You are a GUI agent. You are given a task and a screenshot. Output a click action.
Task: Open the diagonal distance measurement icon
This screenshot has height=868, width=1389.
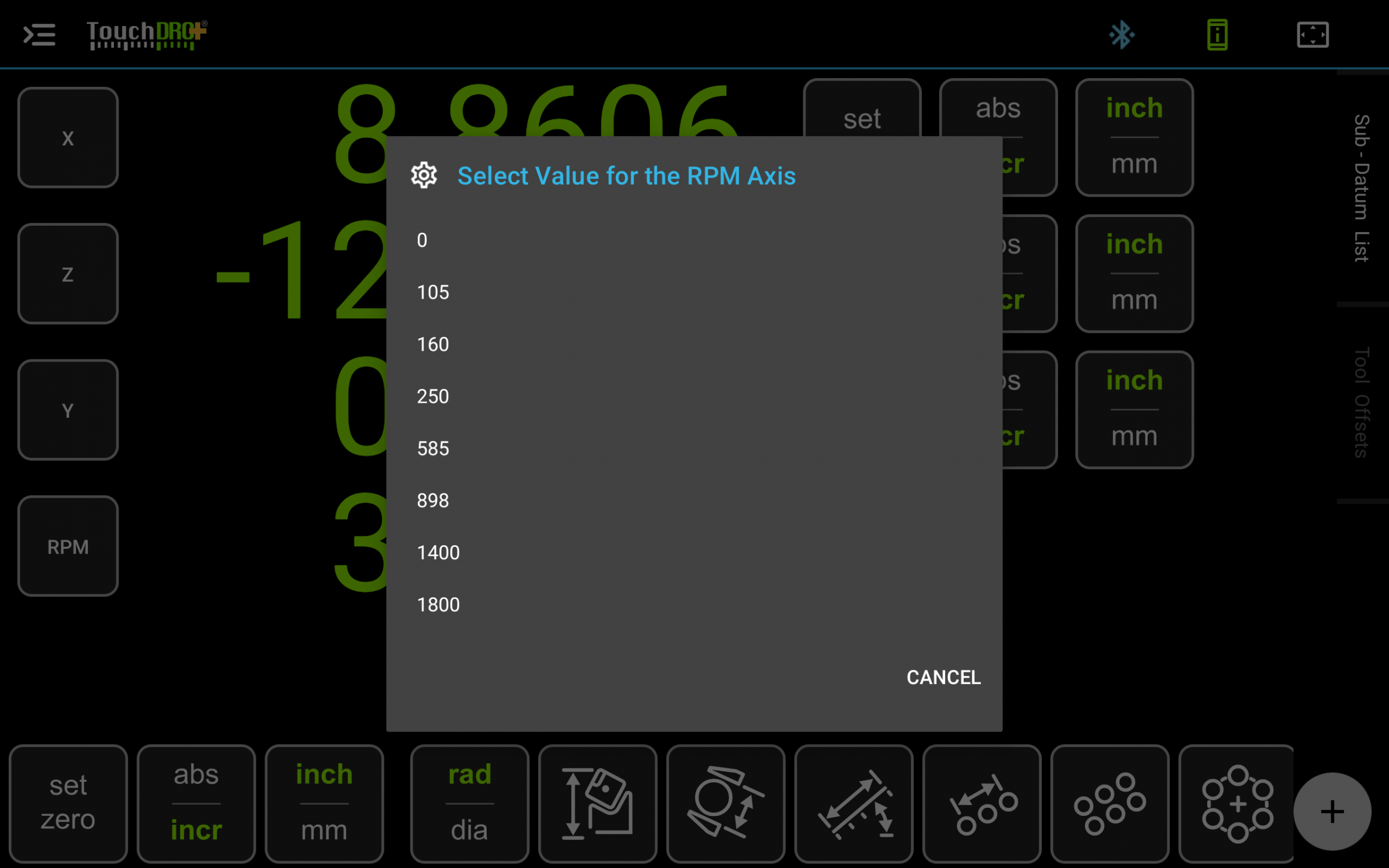click(854, 804)
